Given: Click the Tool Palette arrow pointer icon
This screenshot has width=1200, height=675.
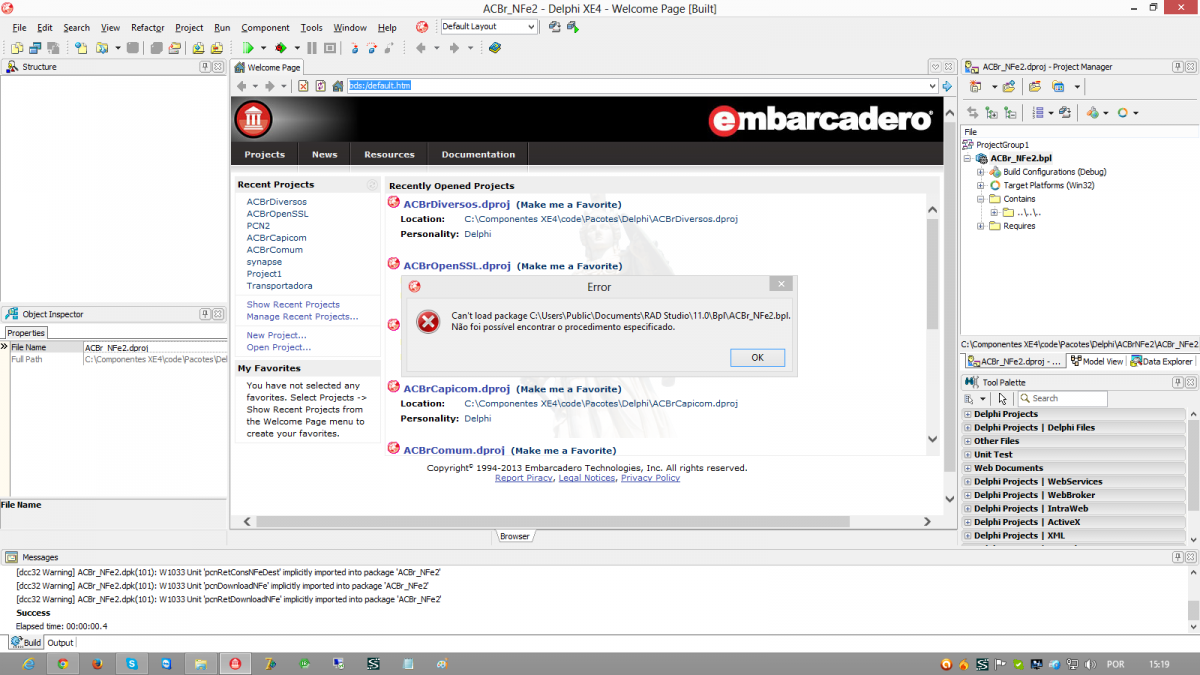Looking at the screenshot, I should tap(1003, 398).
